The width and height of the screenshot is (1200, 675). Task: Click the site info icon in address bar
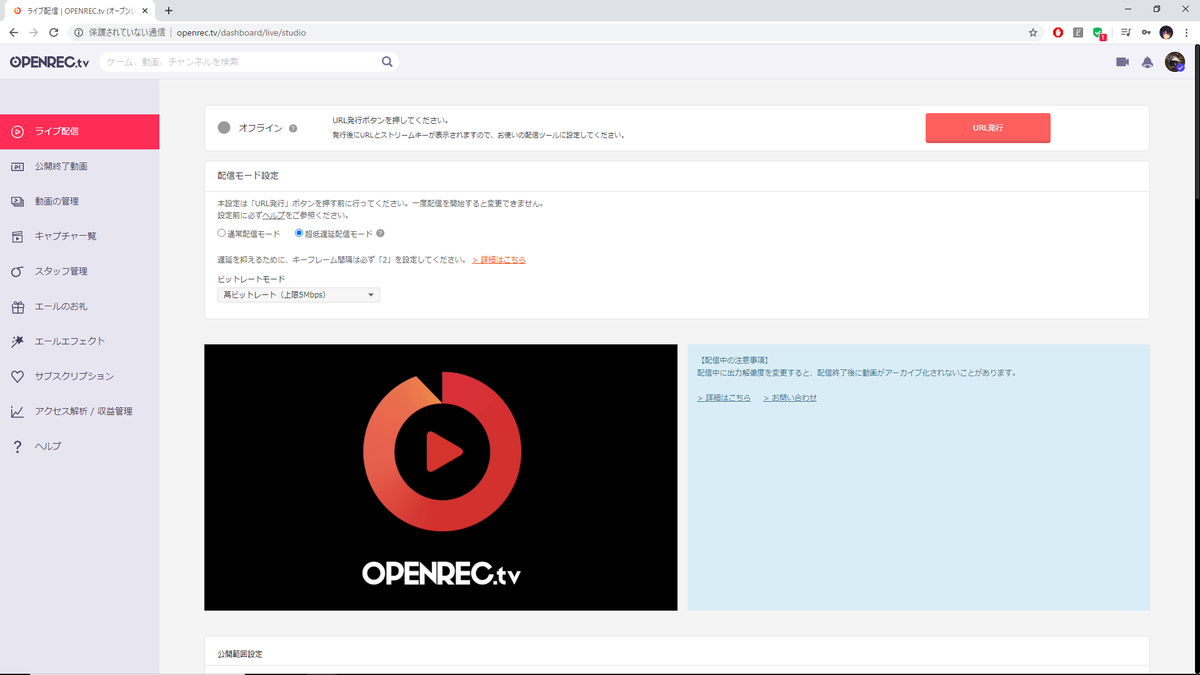[78, 32]
